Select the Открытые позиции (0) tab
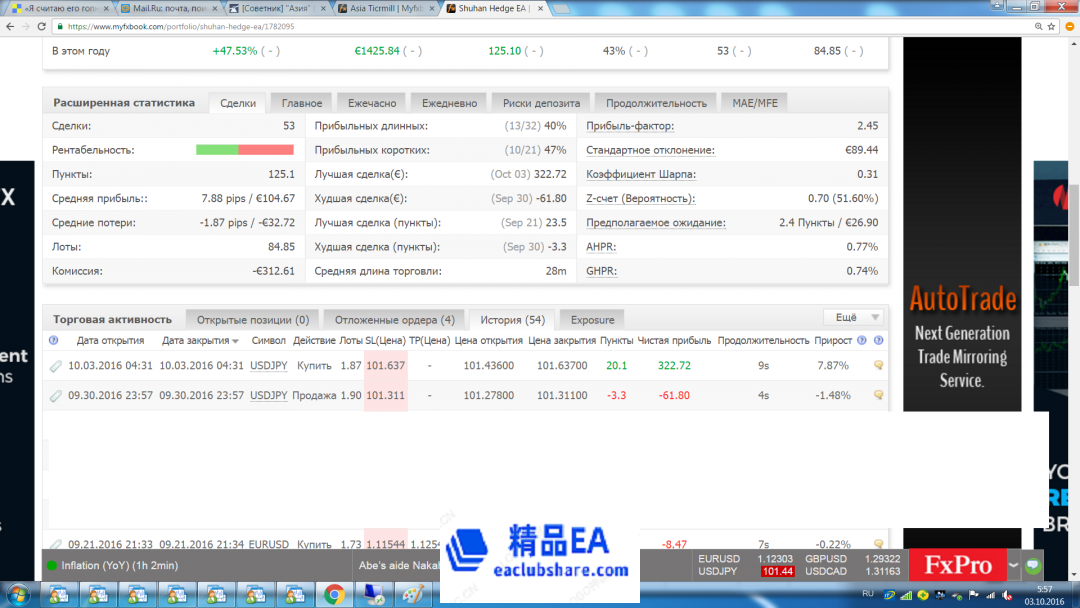Viewport: 1080px width, 608px height. click(252, 320)
